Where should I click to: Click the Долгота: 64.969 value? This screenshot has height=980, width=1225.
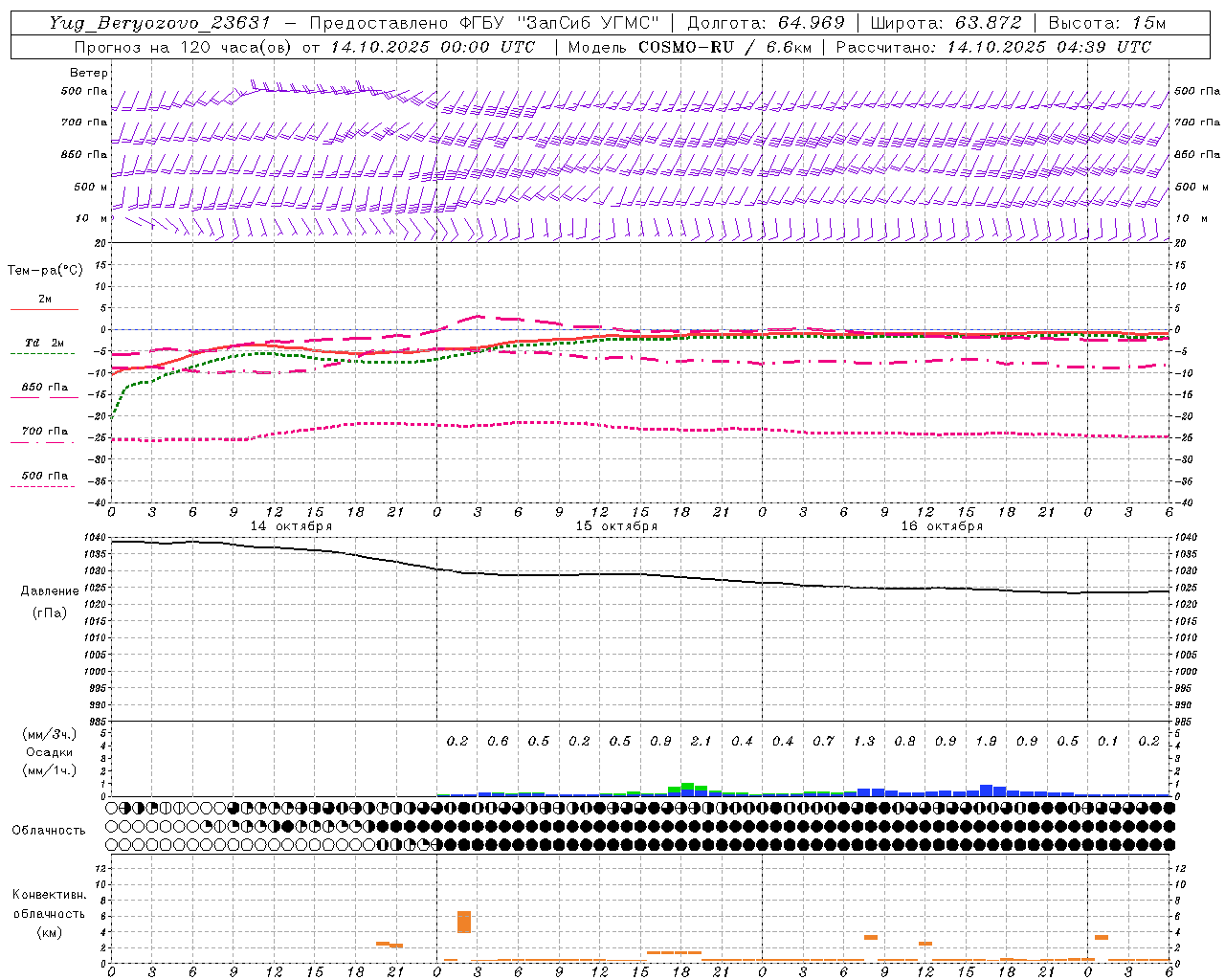[x=766, y=23]
